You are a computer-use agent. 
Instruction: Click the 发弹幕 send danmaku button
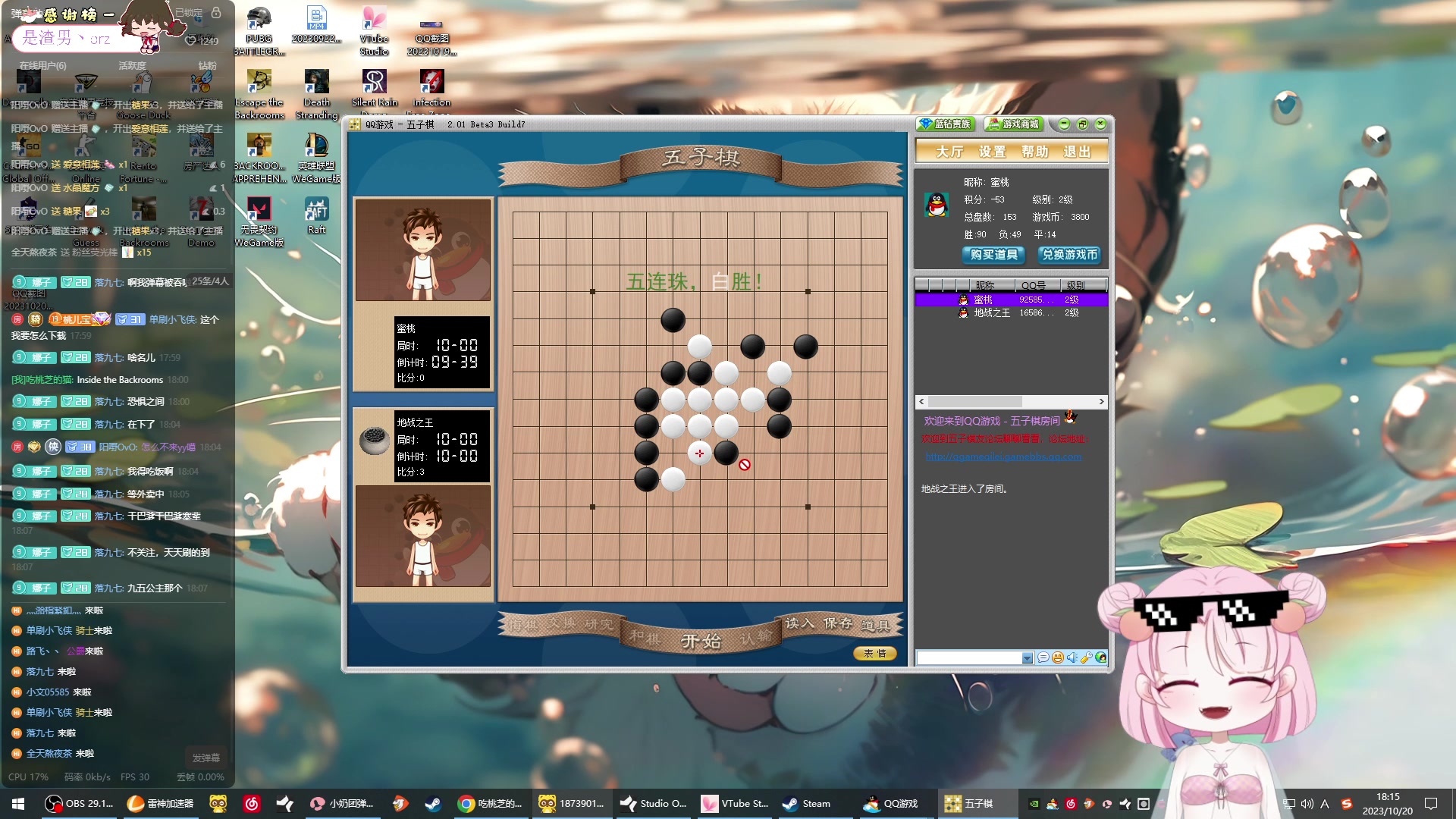coord(206,758)
